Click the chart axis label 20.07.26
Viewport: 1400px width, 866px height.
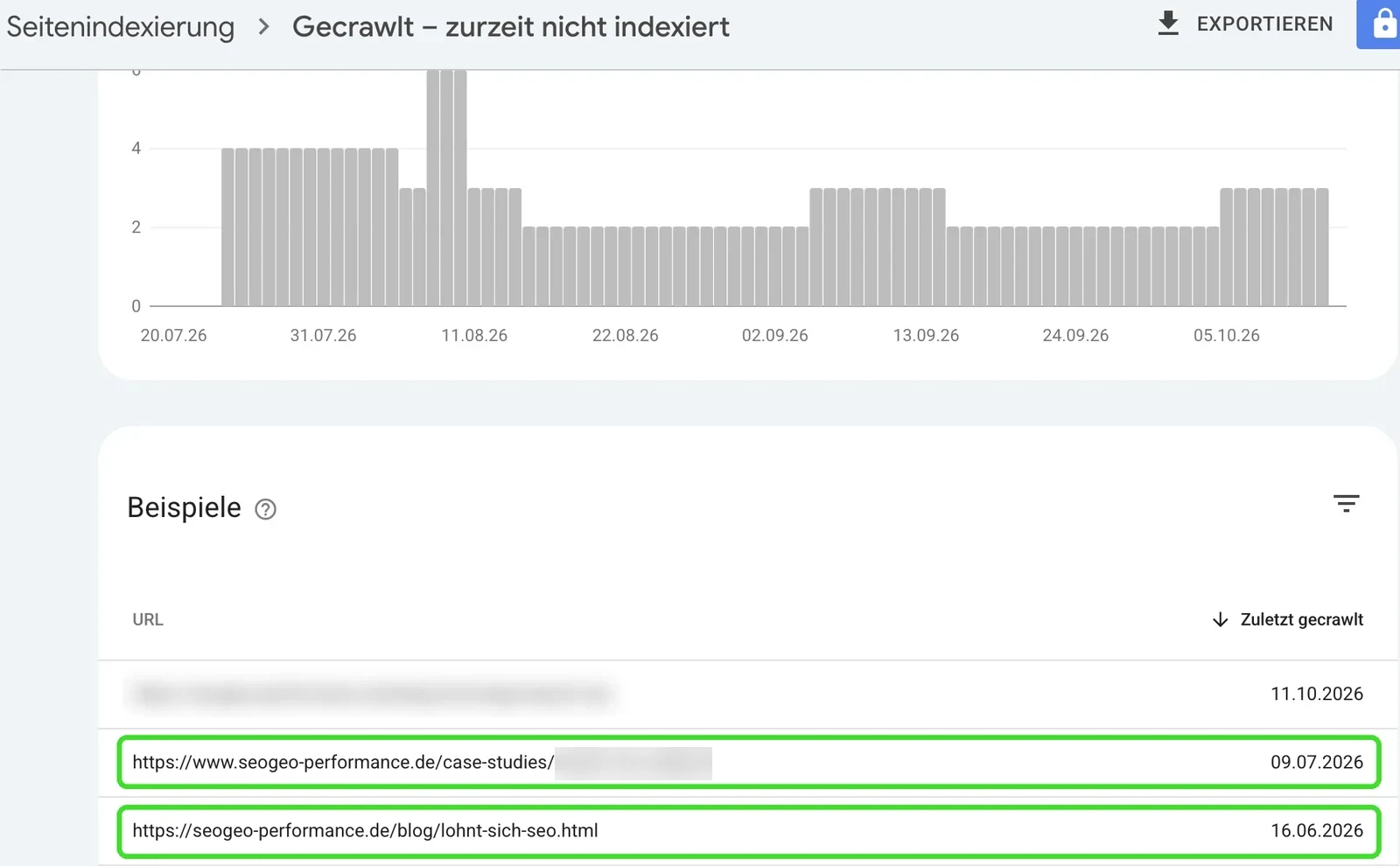point(173,335)
